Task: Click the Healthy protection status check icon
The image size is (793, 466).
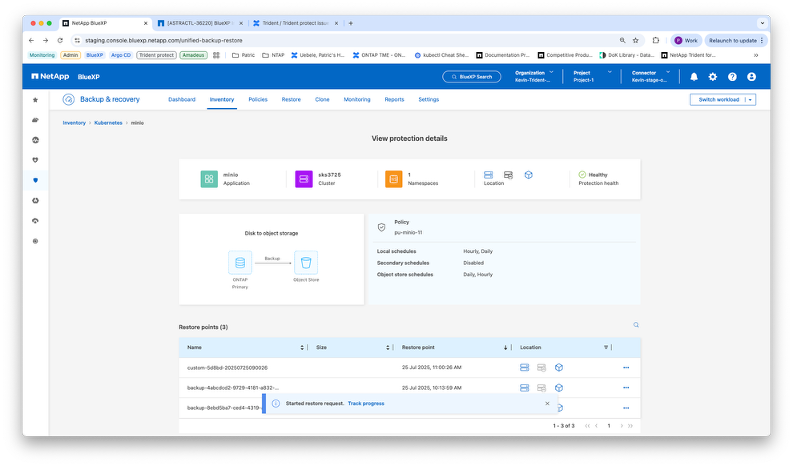Action: (582, 175)
